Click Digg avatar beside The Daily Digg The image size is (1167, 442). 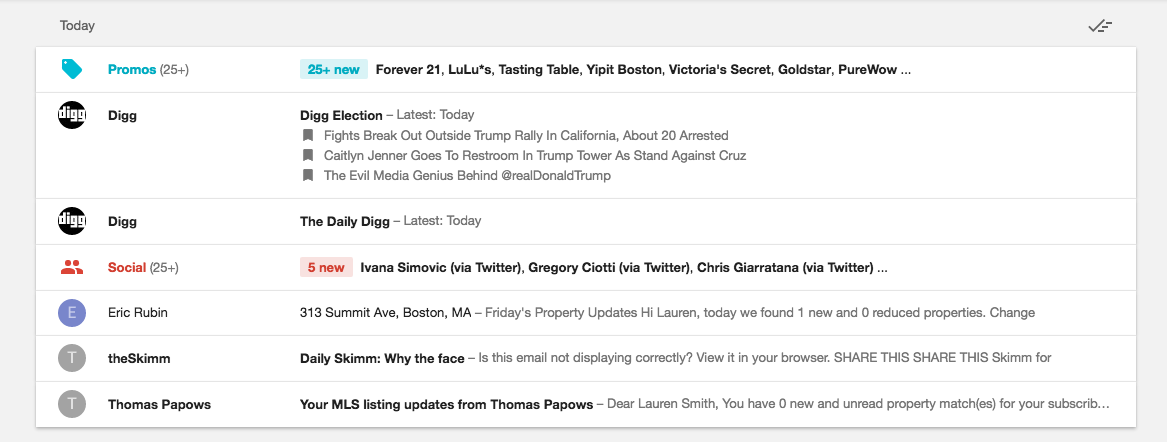[72, 221]
